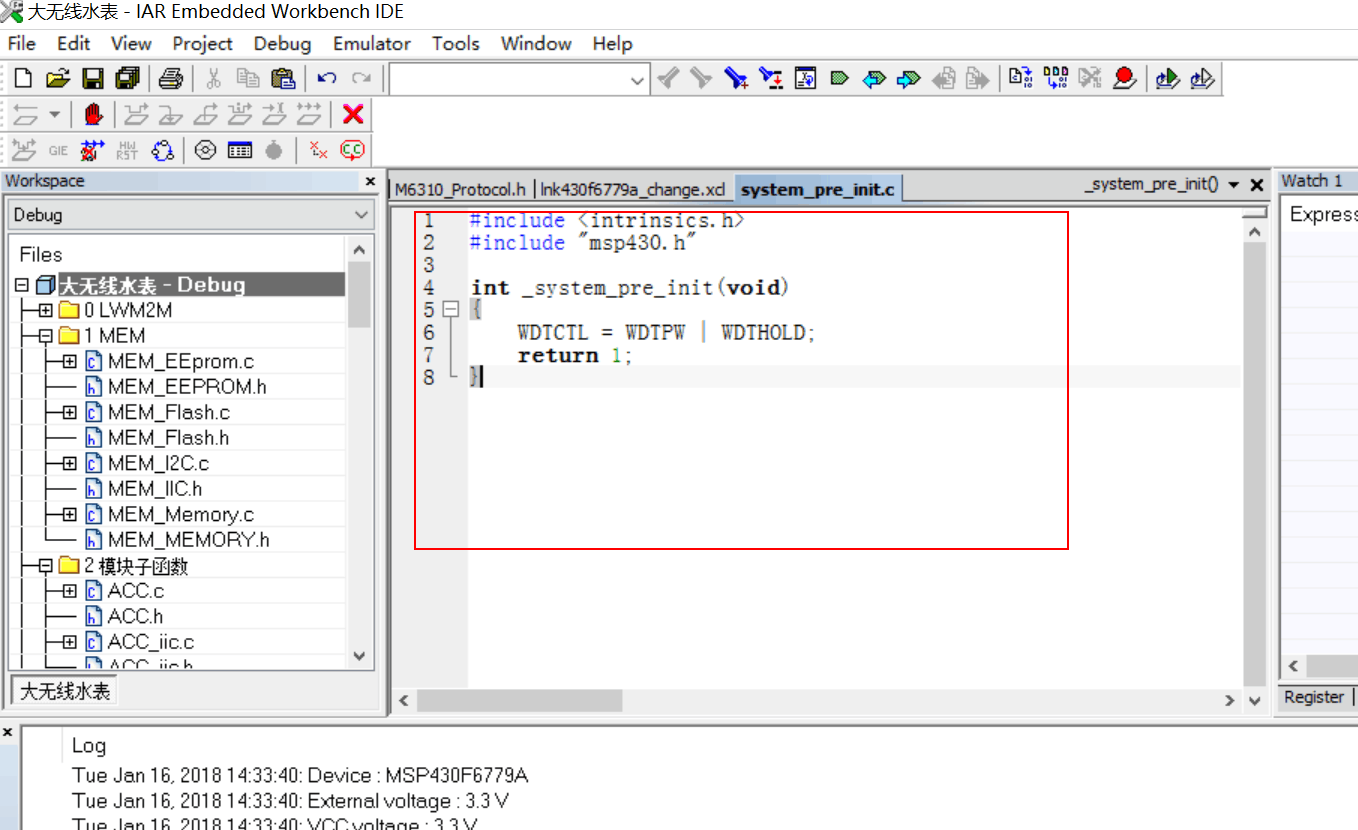
Task: Toggle bookmark with green tag icon
Action: pyautogui.click(x=840, y=78)
